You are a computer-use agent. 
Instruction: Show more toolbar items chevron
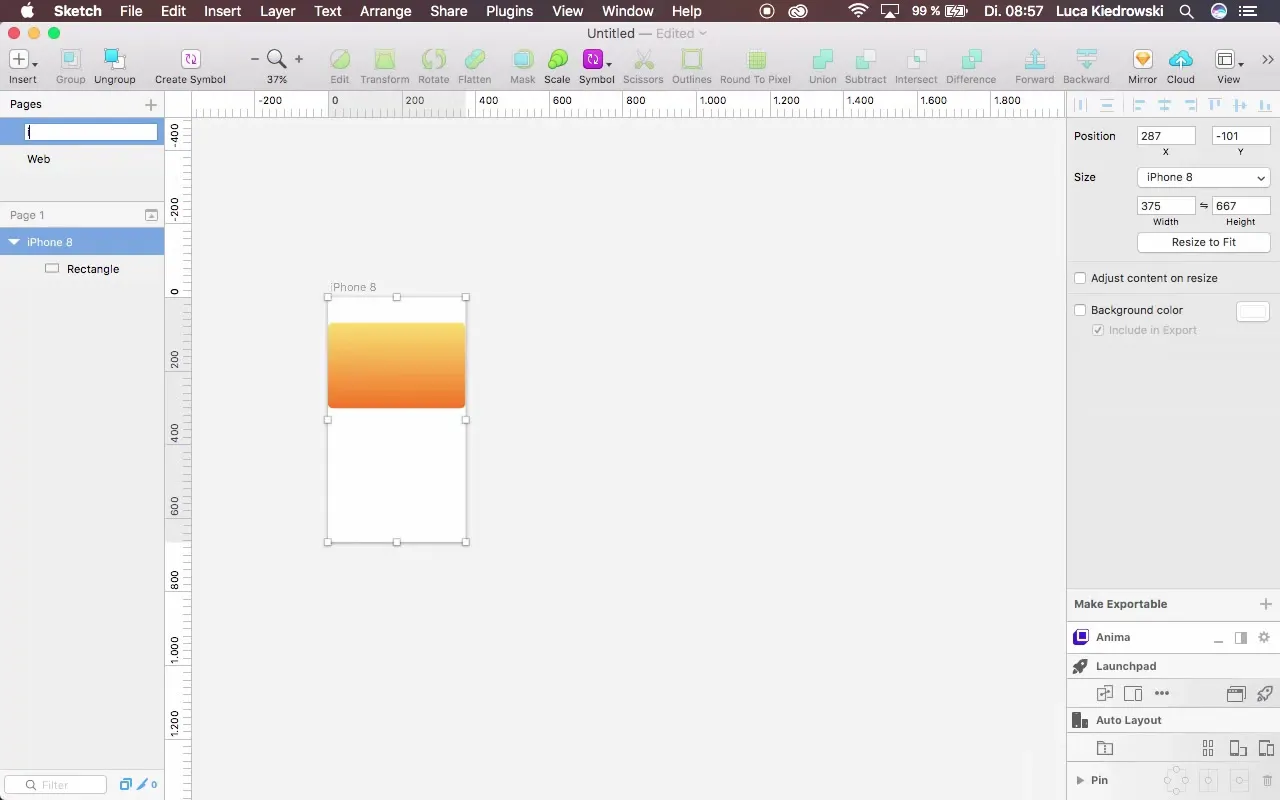click(1268, 60)
